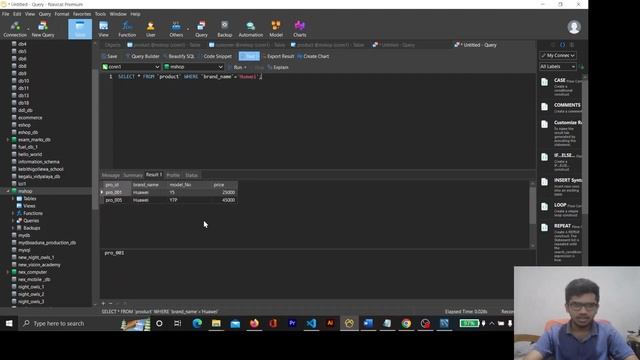640x360 pixels.
Task: Switch to the Status result tab
Action: (191, 175)
